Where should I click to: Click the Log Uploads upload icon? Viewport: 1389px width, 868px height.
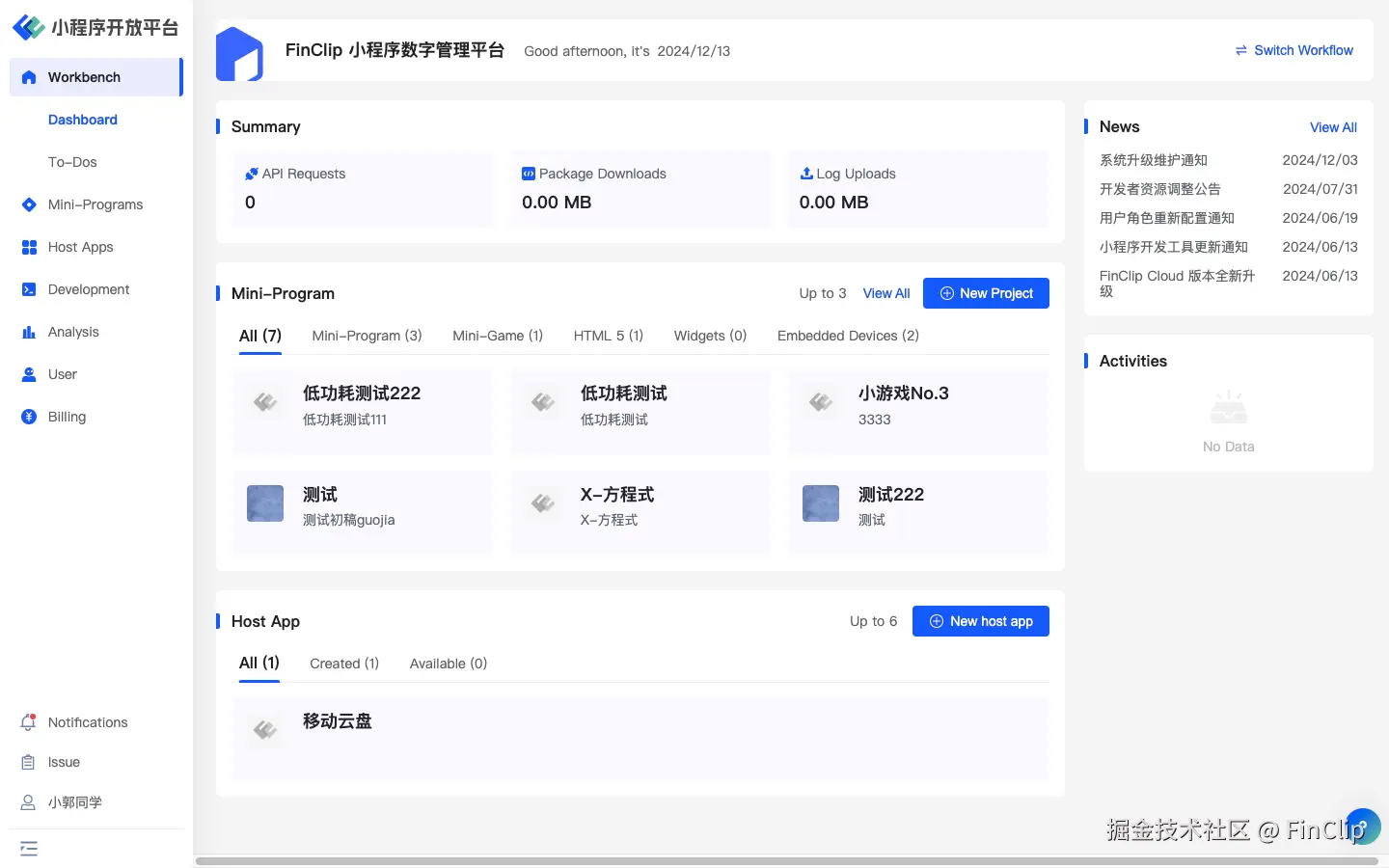click(806, 174)
